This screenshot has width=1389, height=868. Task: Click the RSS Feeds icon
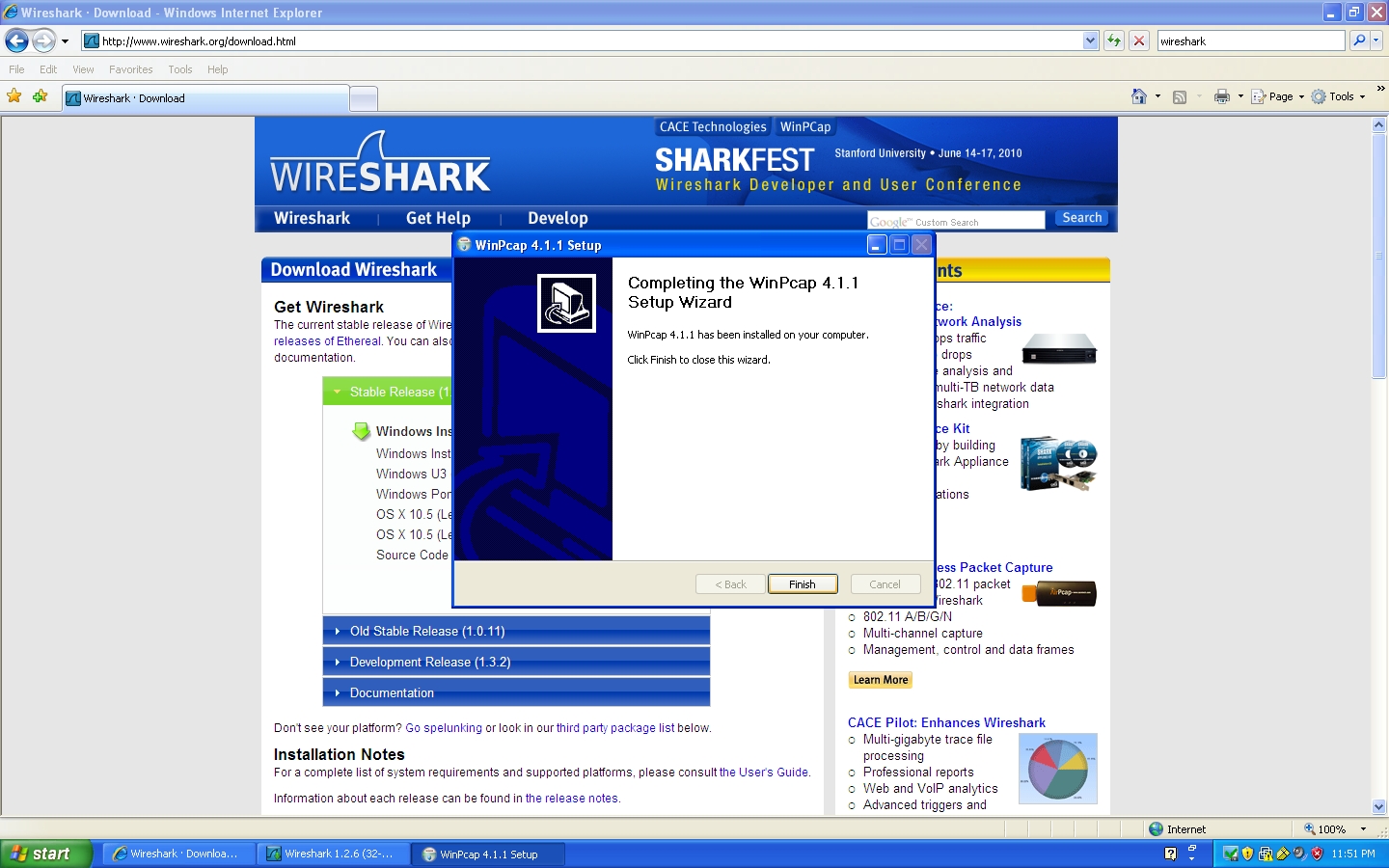pos(1179,96)
